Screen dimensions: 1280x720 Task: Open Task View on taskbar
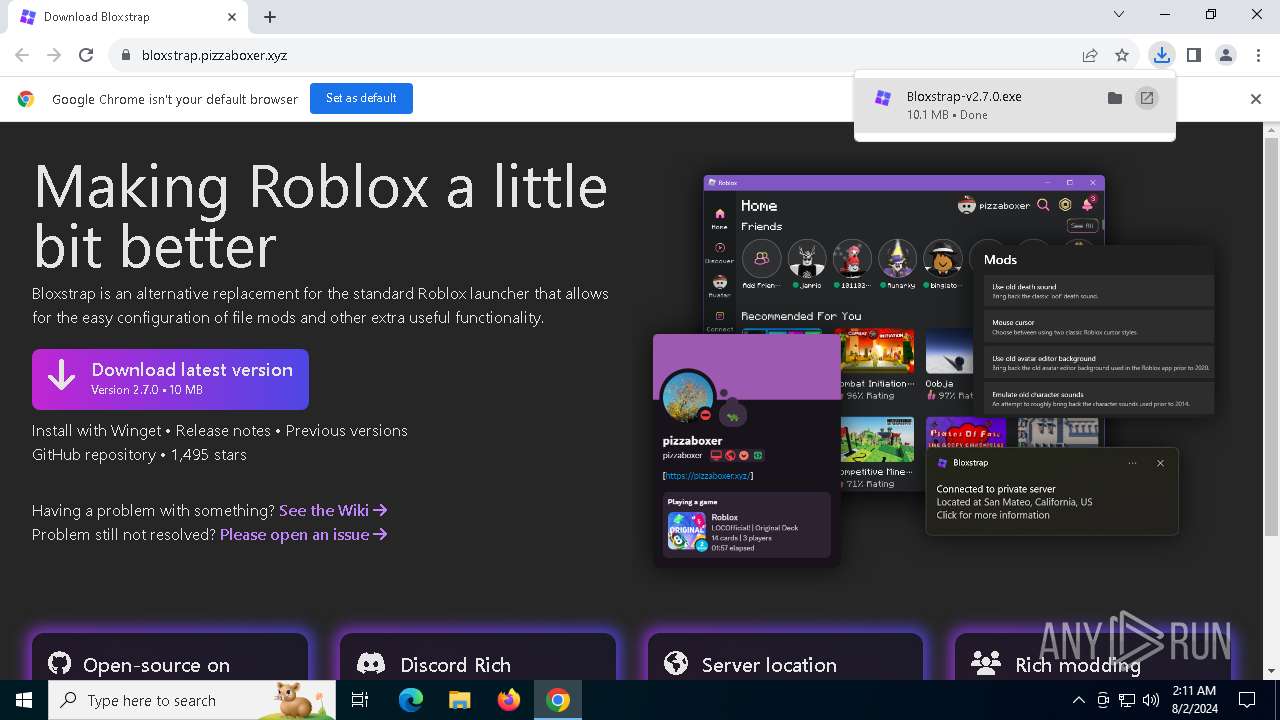coord(361,700)
